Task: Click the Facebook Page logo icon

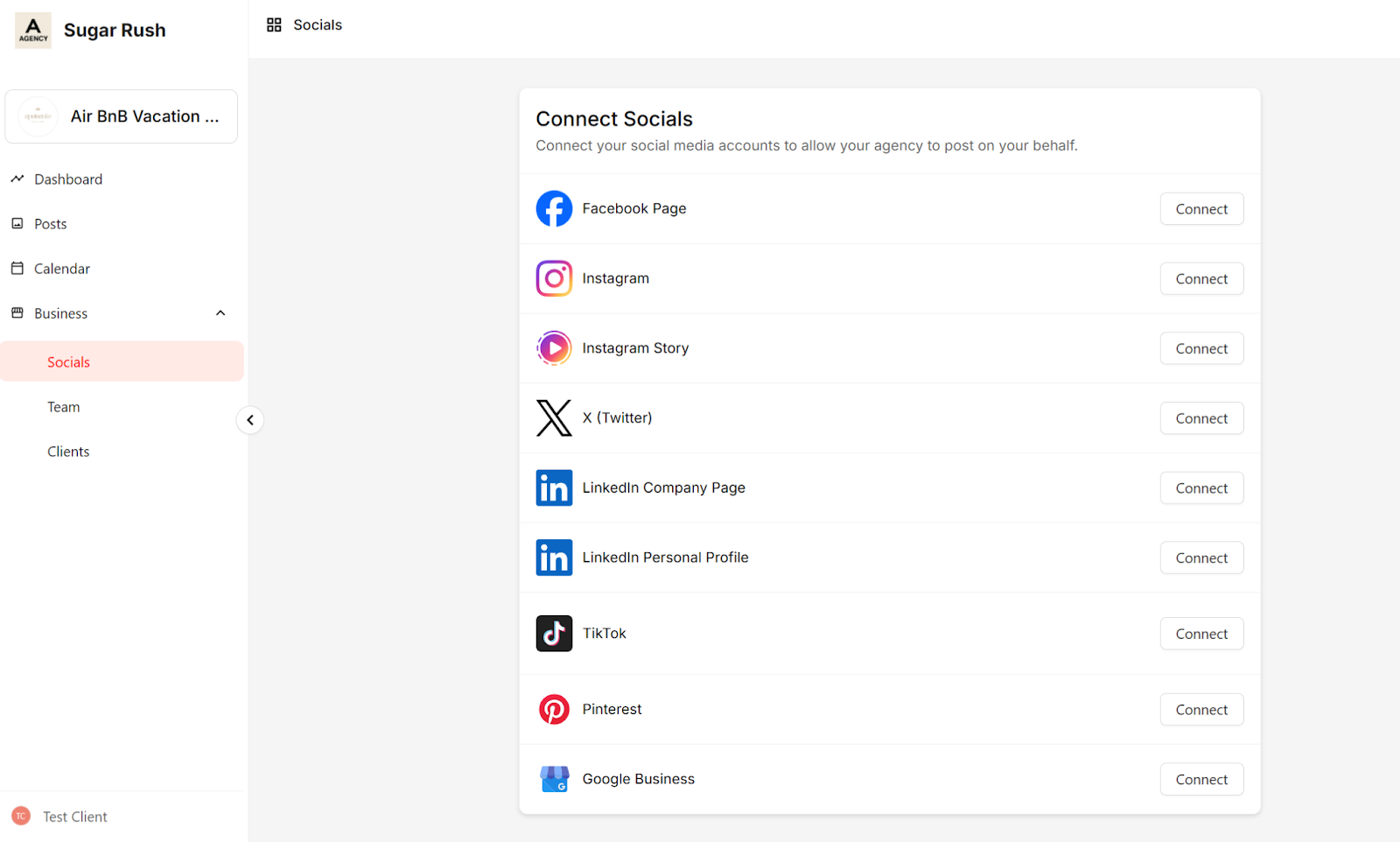Action: 554,208
